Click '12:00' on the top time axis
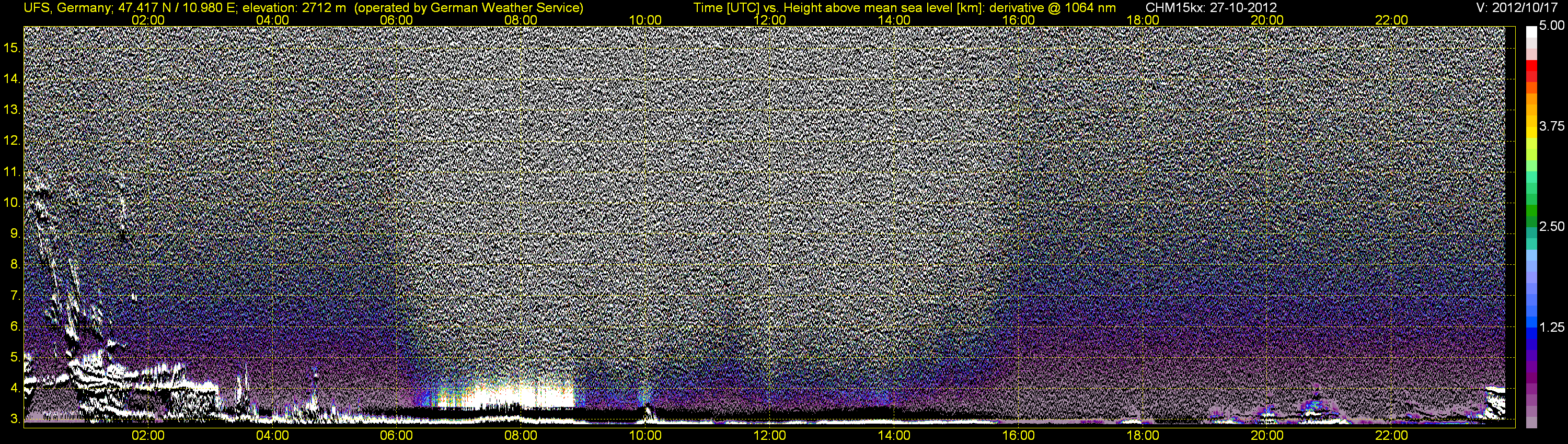The width and height of the screenshot is (1568, 444). (769, 20)
